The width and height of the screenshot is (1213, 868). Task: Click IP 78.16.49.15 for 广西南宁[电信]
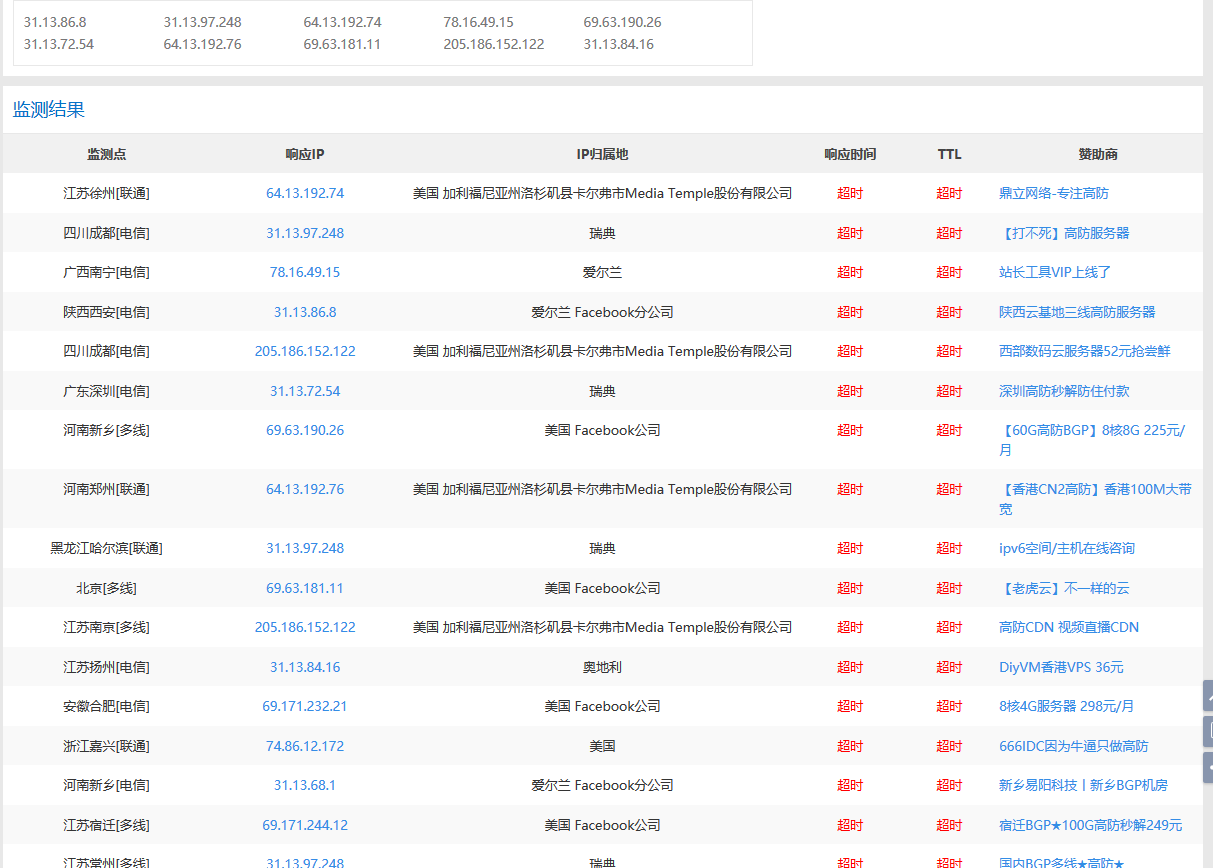pyautogui.click(x=304, y=272)
